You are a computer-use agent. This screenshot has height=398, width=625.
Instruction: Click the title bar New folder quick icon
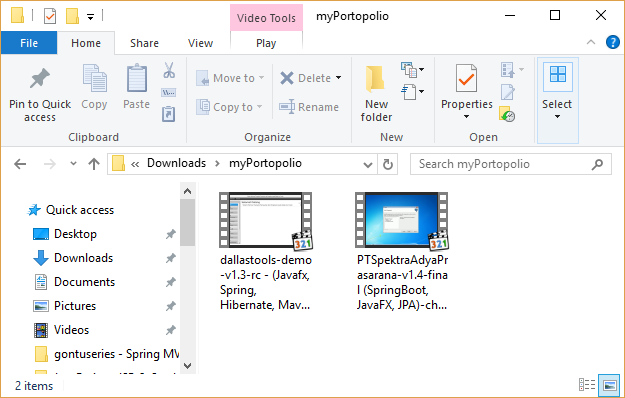click(x=72, y=16)
